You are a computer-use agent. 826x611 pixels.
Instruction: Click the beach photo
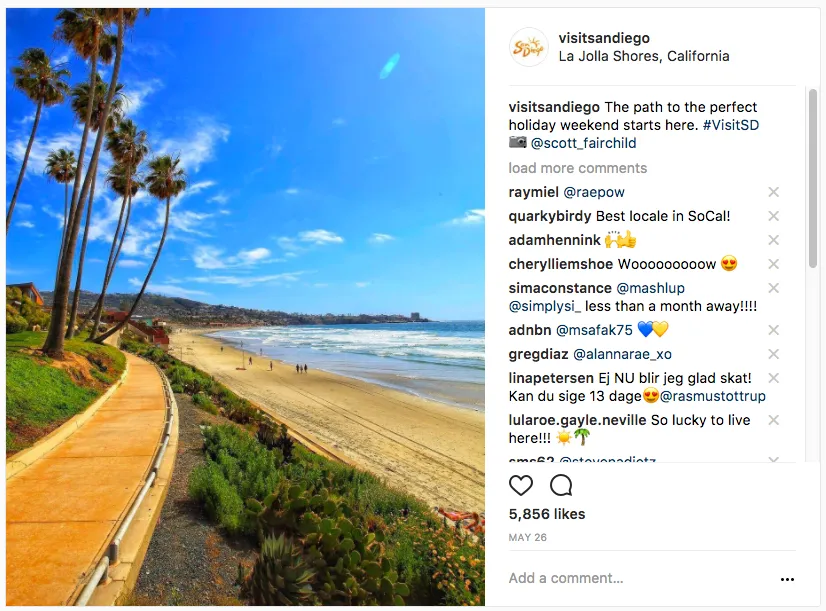[x=245, y=306]
